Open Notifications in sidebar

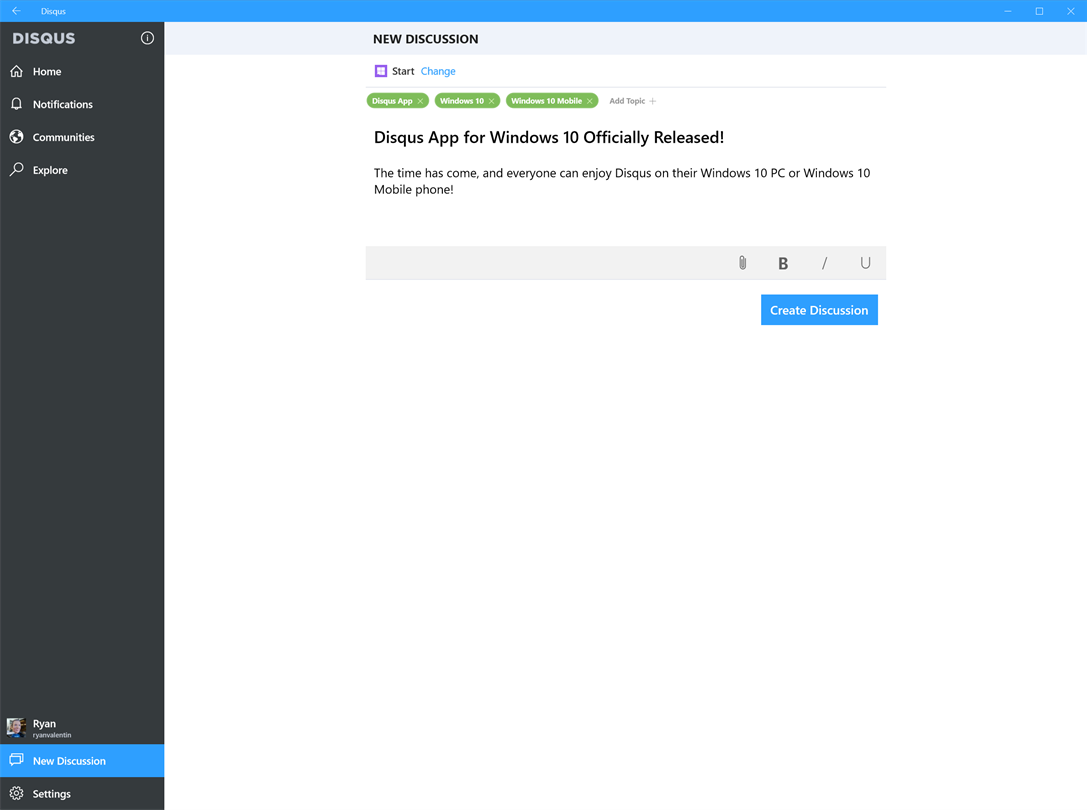pyautogui.click(x=82, y=104)
